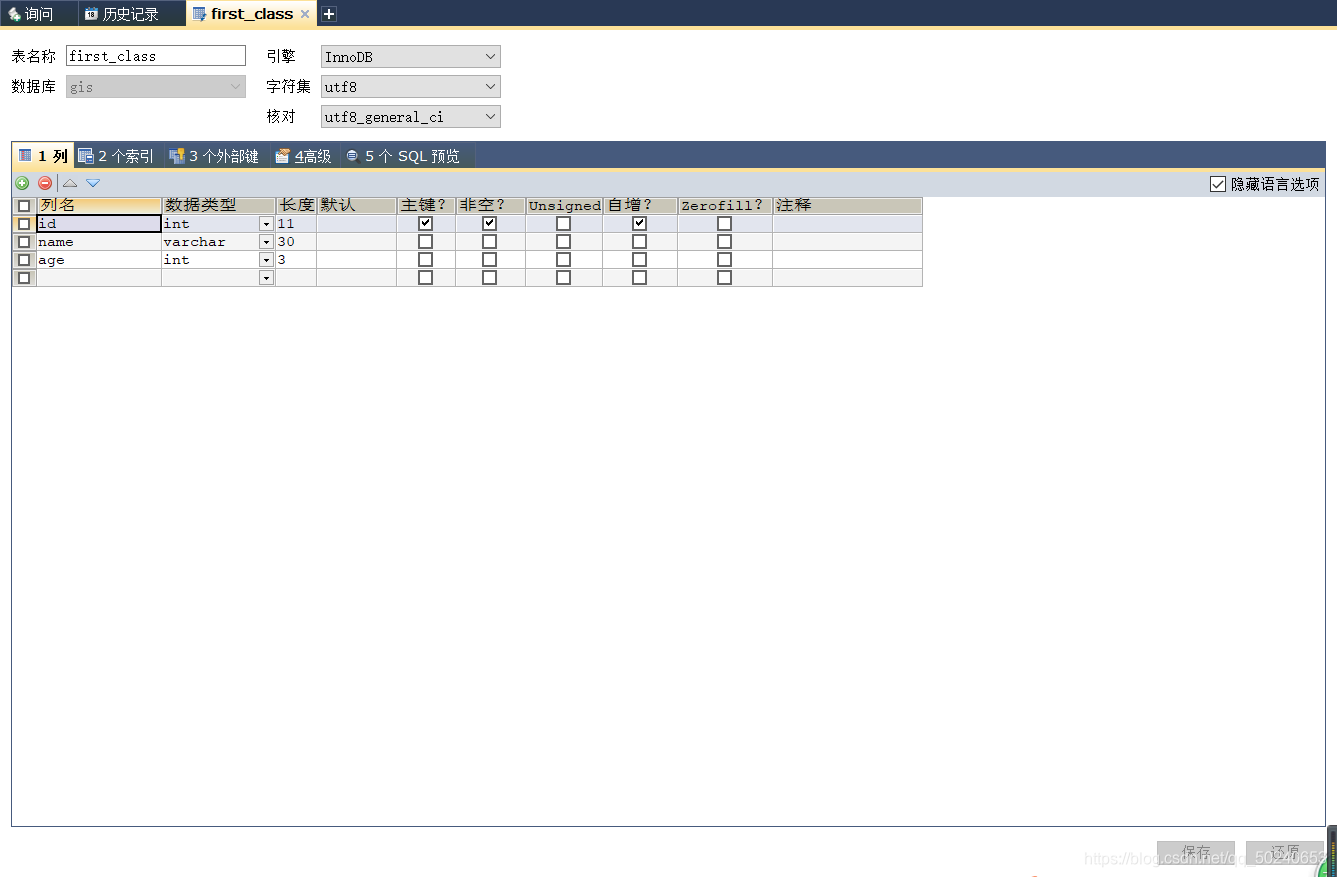Screen dimensions: 1337x877
Task: Toggle 主键 checkbox for id row
Action: [426, 224]
